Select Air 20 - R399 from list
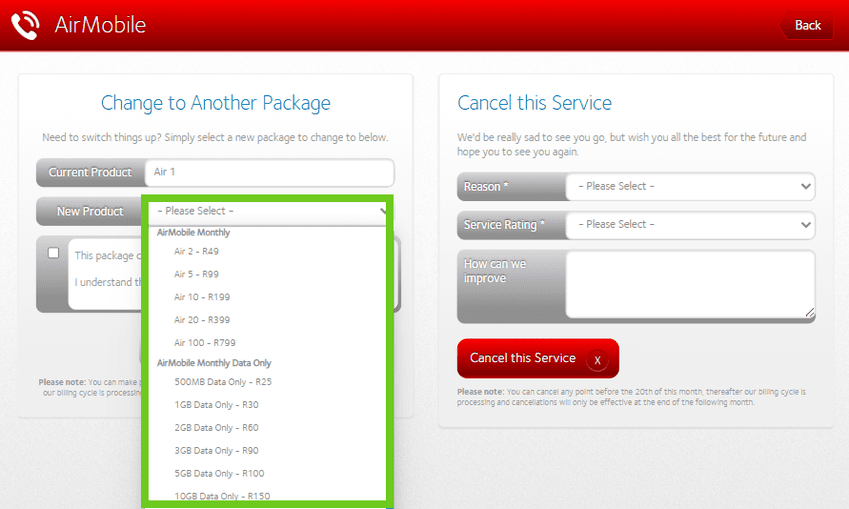Image resolution: width=849 pixels, height=509 pixels. click(201, 320)
